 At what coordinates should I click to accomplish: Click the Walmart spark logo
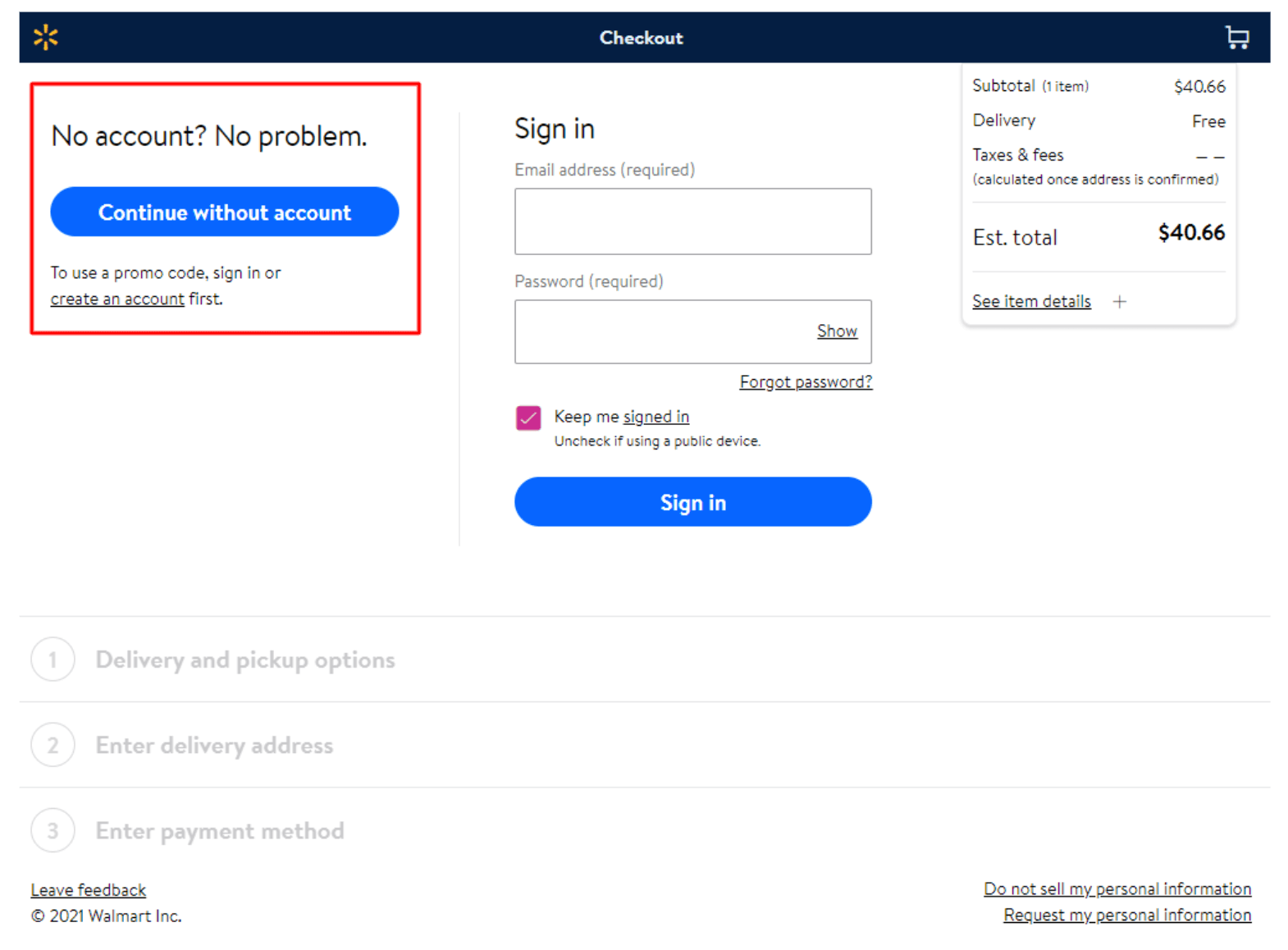(x=46, y=37)
